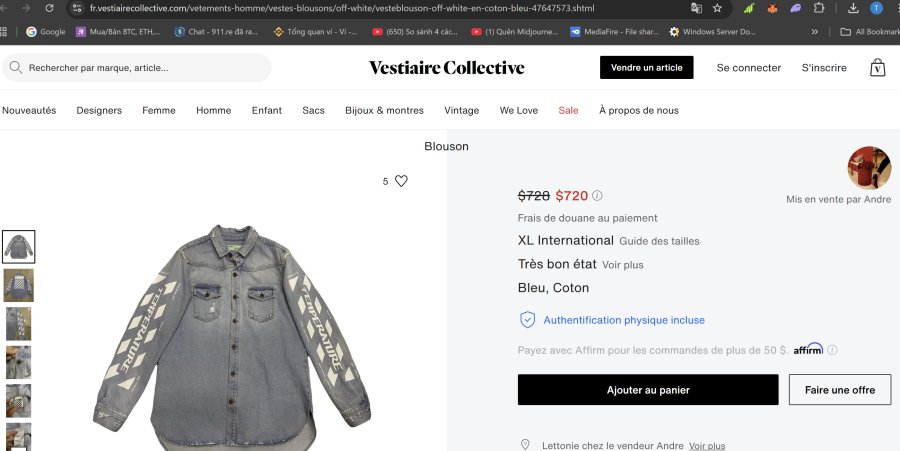The height and width of the screenshot is (451, 900).
Task: Open the Sale menu item
Action: point(568,110)
